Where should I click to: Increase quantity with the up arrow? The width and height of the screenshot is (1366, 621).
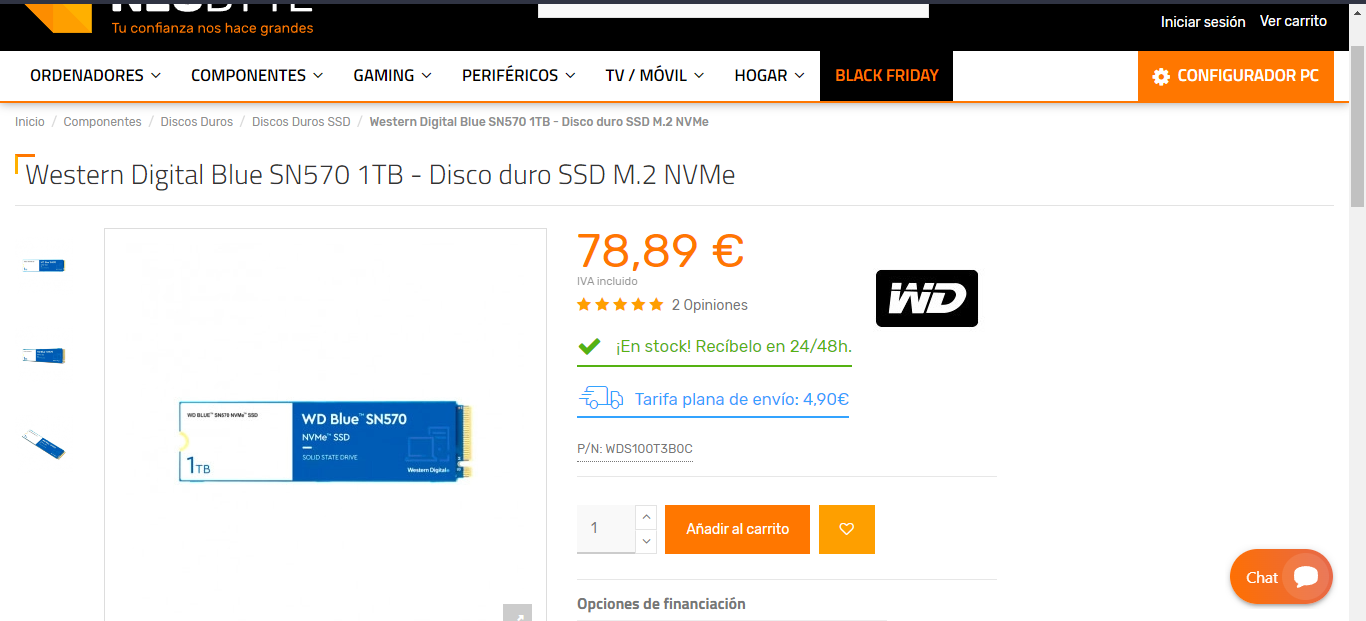[646, 517]
